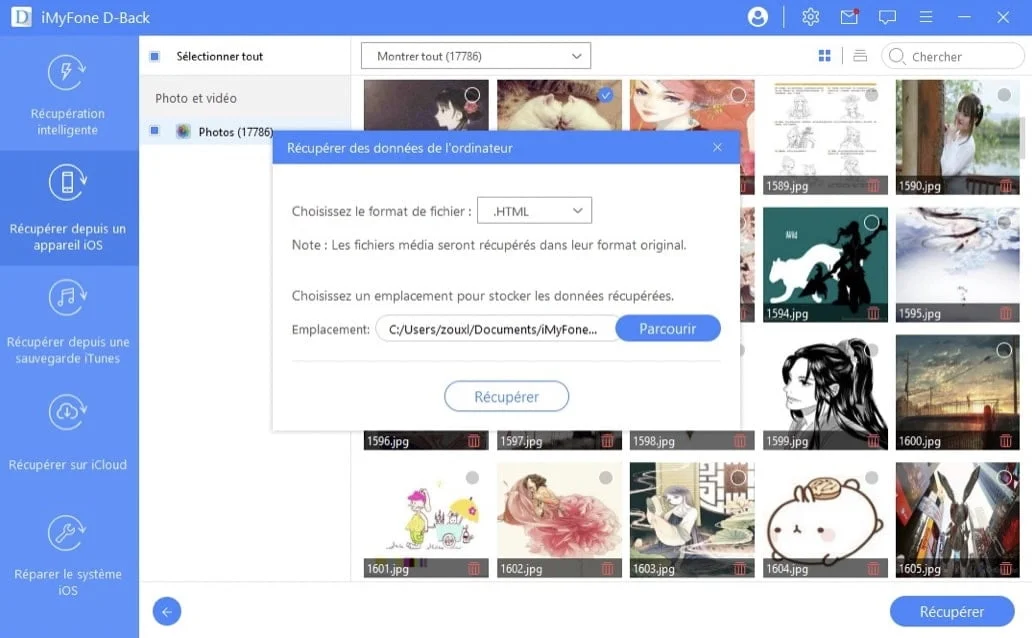Open settings gear in title bar

[x=810, y=17]
